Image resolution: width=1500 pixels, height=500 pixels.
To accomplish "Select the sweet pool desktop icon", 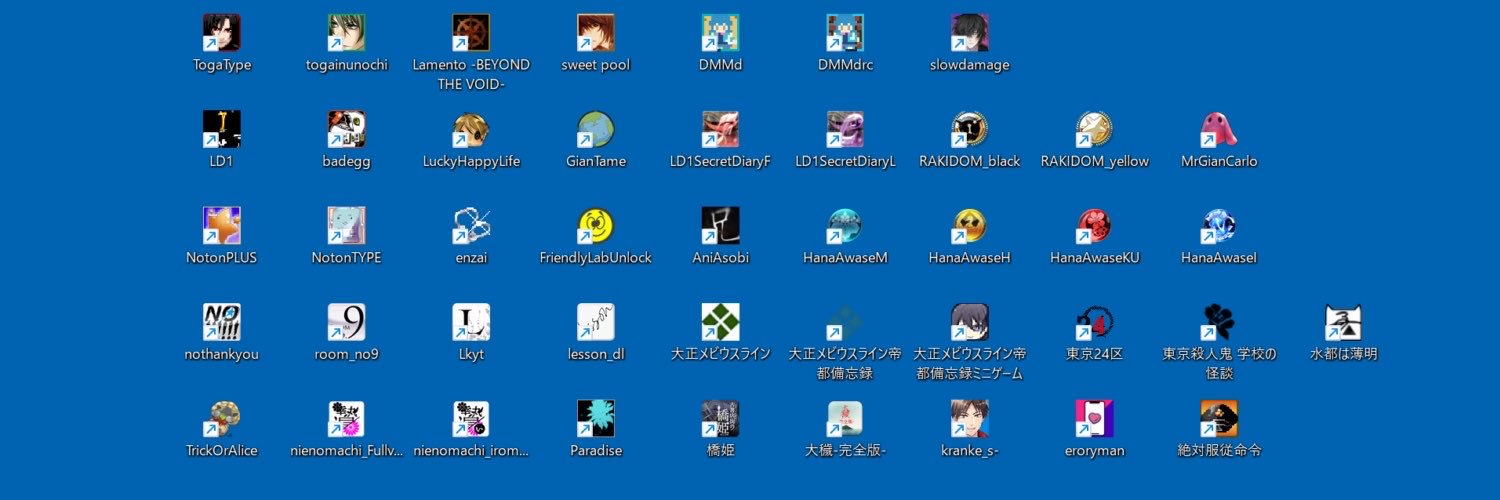I will tap(596, 33).
